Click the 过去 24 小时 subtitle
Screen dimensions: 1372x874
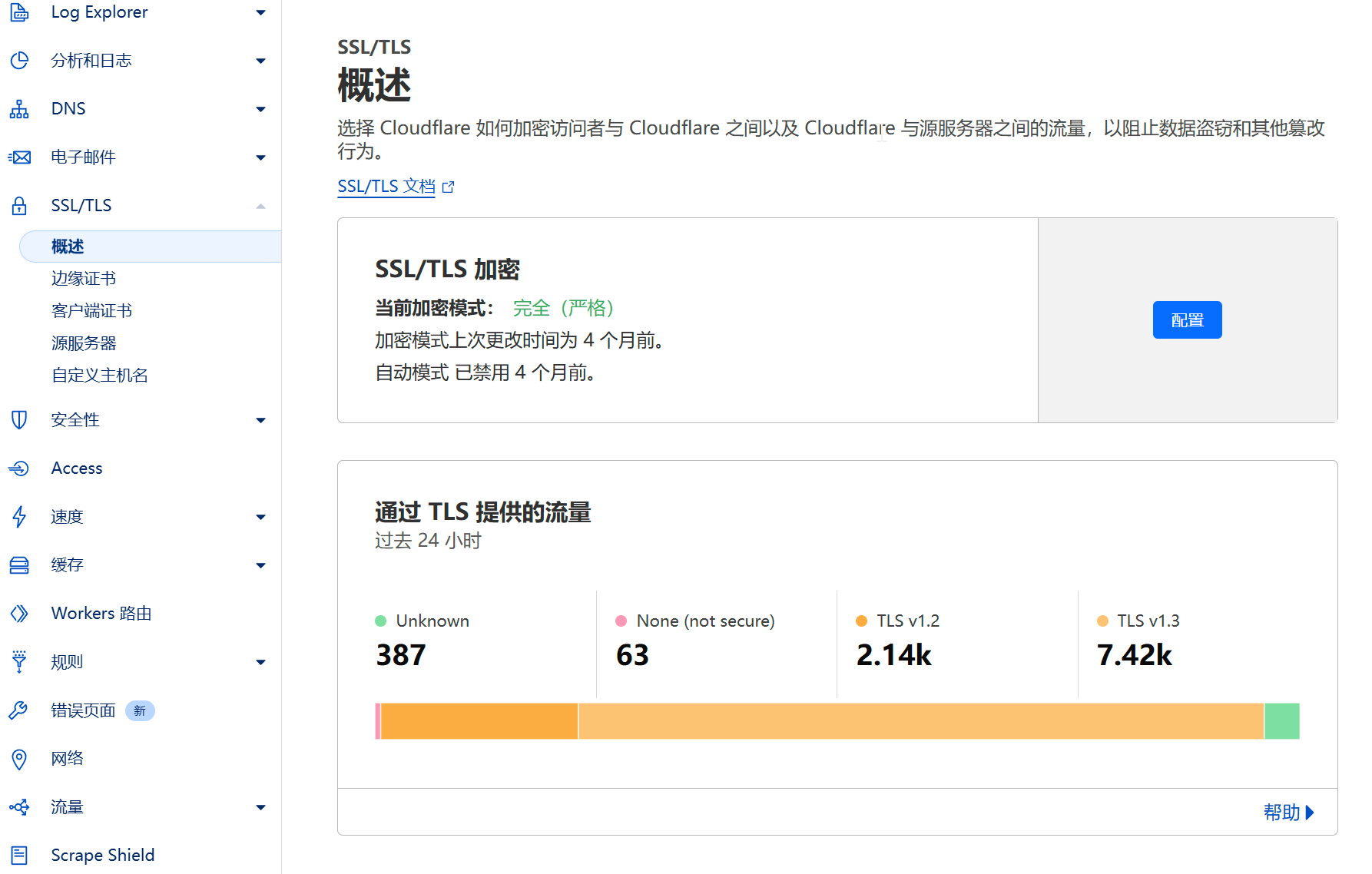pos(428,541)
